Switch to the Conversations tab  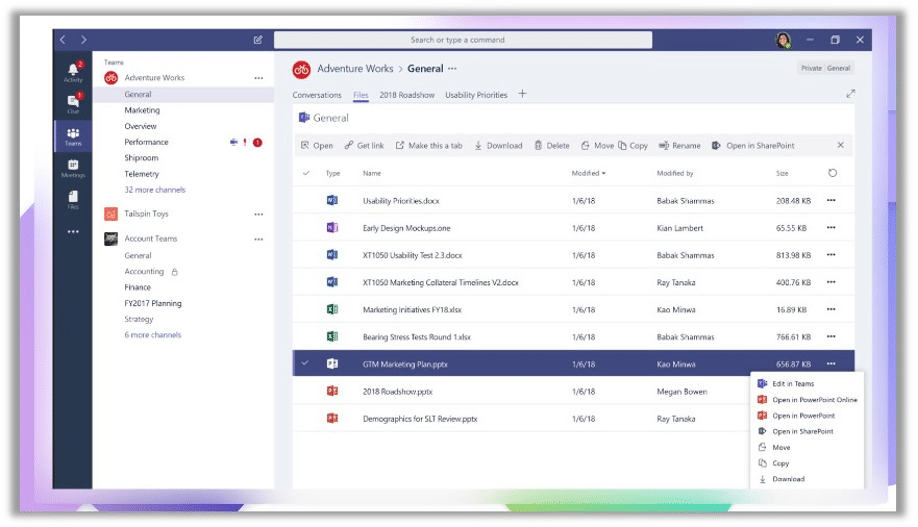(x=317, y=95)
